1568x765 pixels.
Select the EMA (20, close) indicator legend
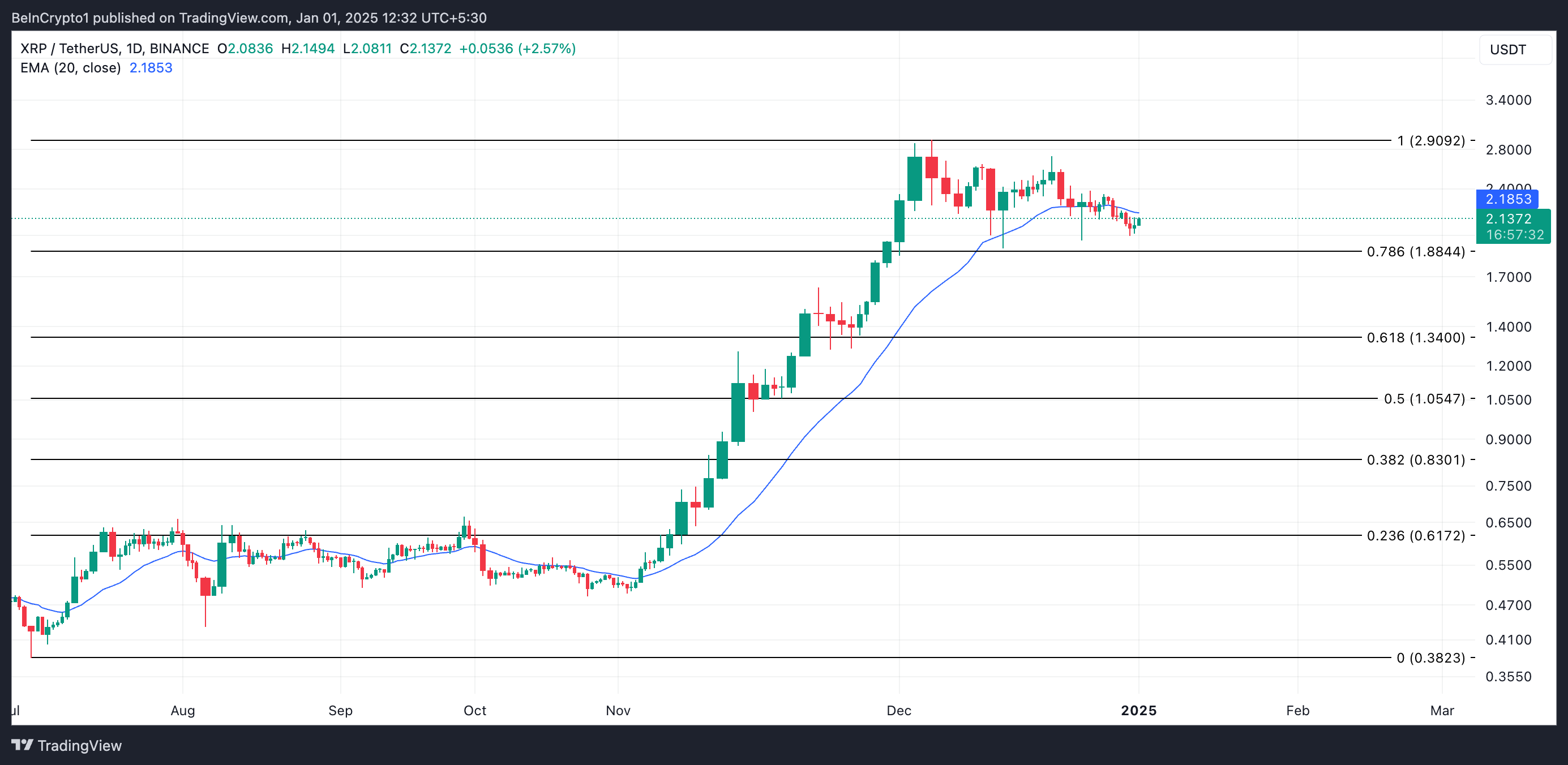coord(71,67)
